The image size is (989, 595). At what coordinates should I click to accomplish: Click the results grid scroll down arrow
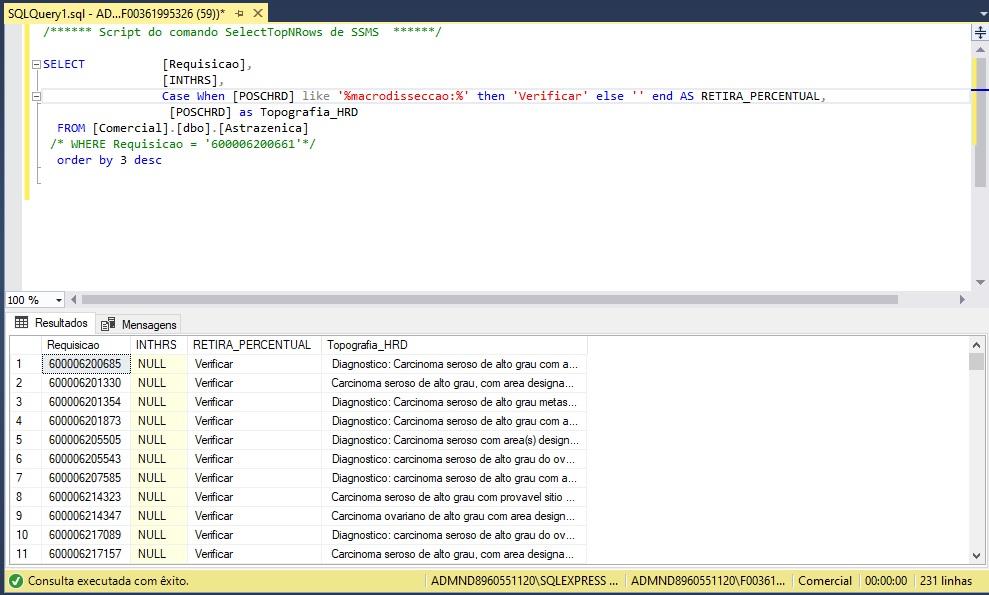[976, 556]
